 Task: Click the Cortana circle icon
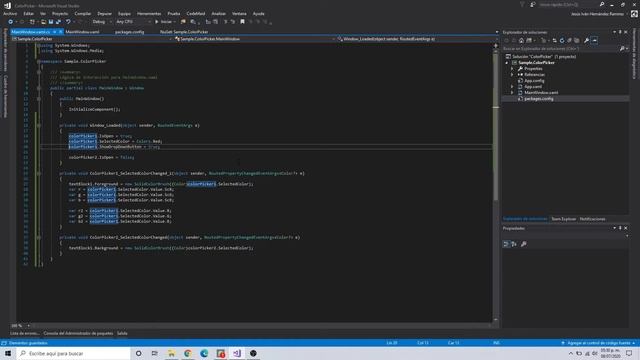138,353
